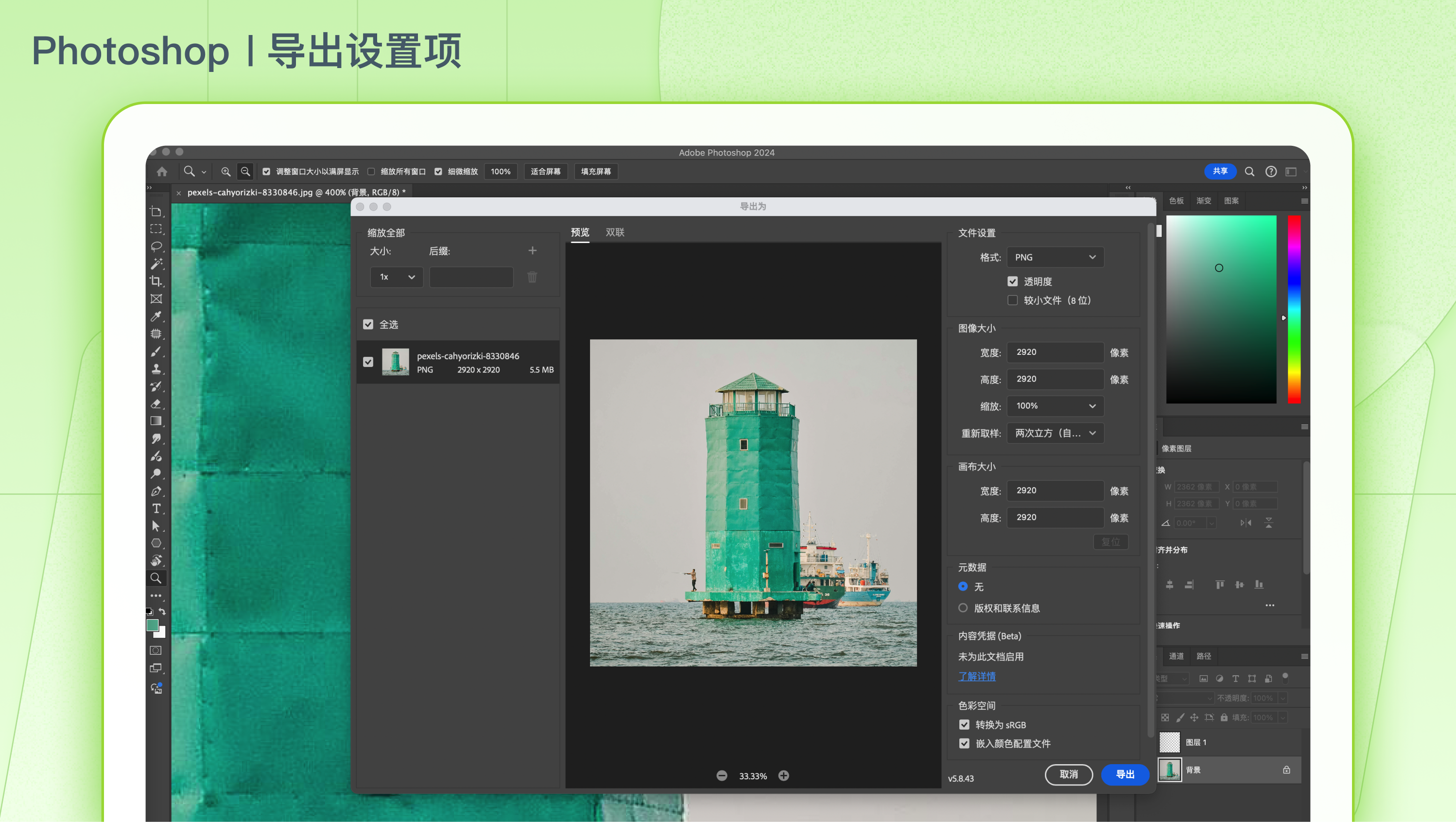Select the 无 metadata radio button
1456x822 pixels.
coord(963,587)
